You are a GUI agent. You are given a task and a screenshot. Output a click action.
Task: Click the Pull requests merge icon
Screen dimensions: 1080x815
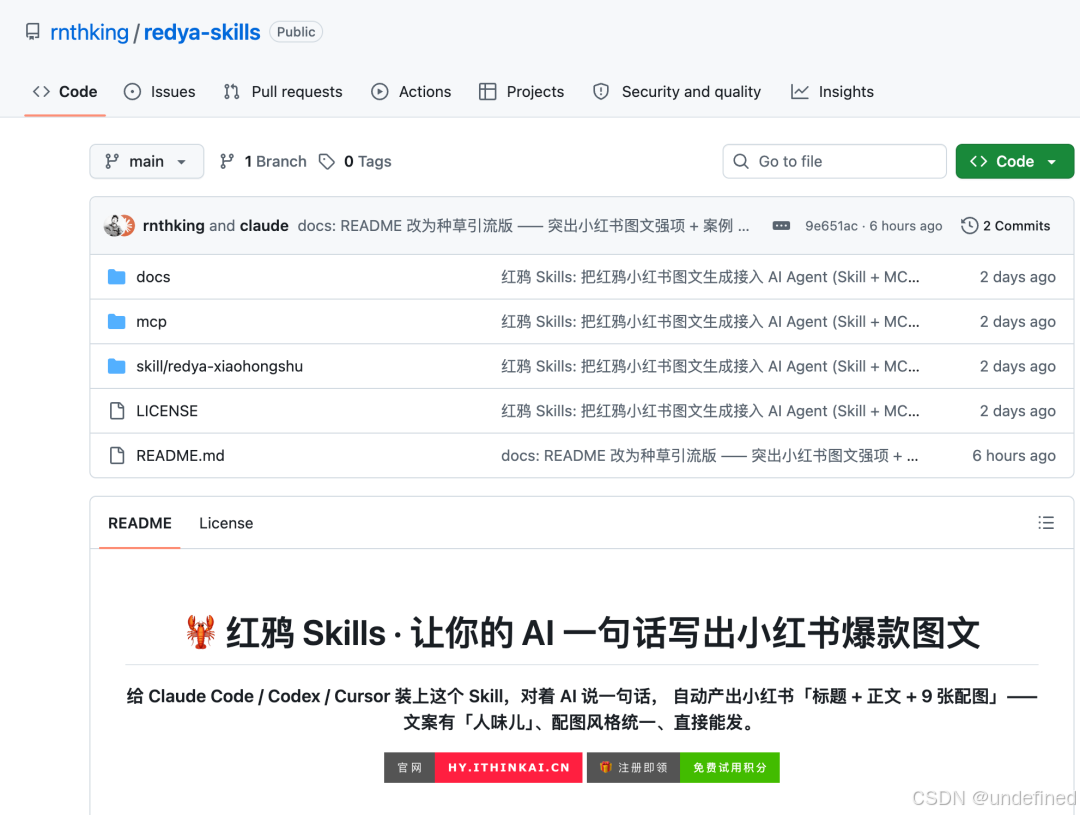coord(231,92)
